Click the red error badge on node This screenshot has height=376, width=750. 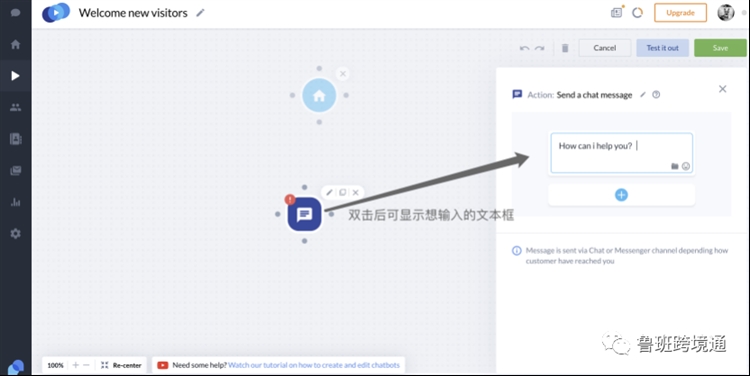point(289,199)
